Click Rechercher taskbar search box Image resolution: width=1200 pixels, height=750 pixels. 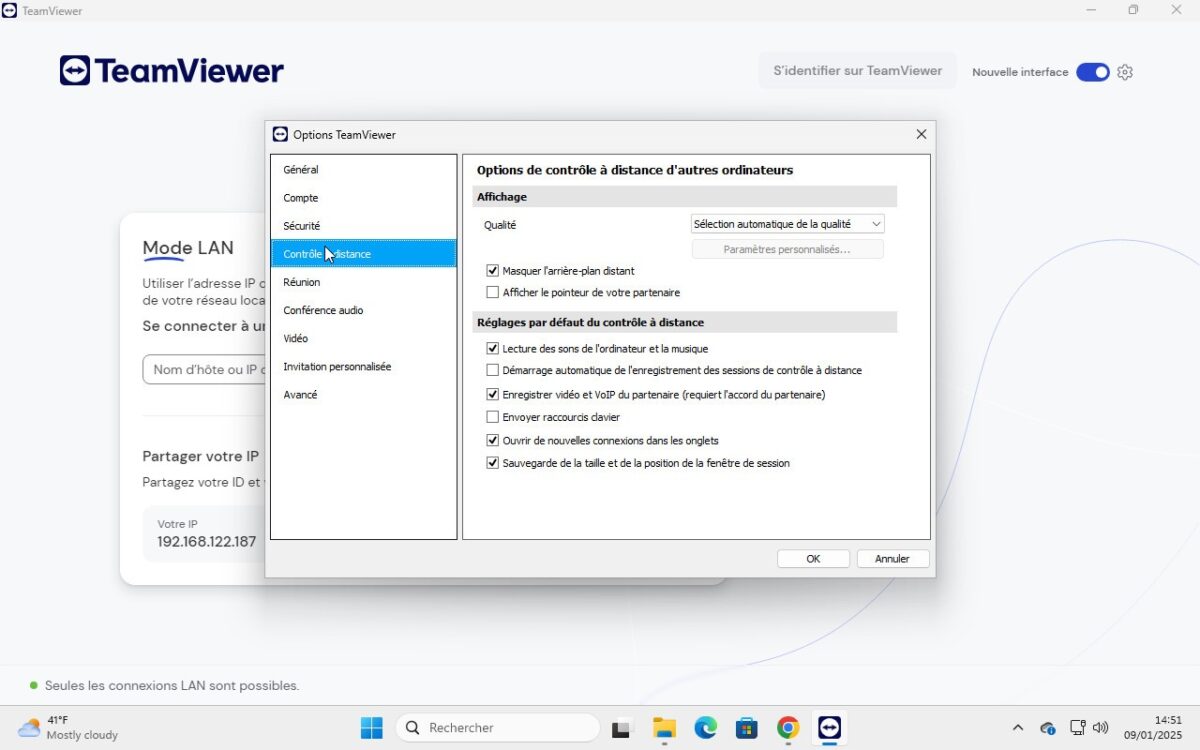click(498, 728)
